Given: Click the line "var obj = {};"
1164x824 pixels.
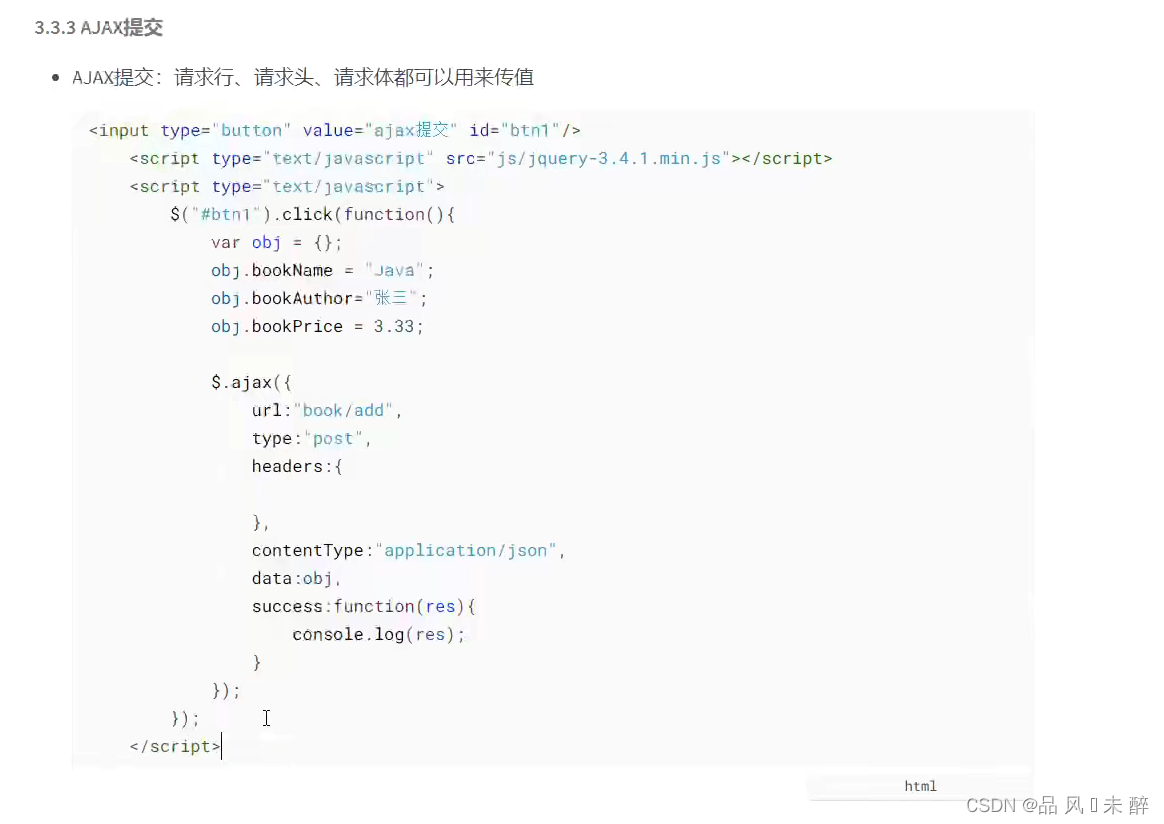Looking at the screenshot, I should point(276,243).
